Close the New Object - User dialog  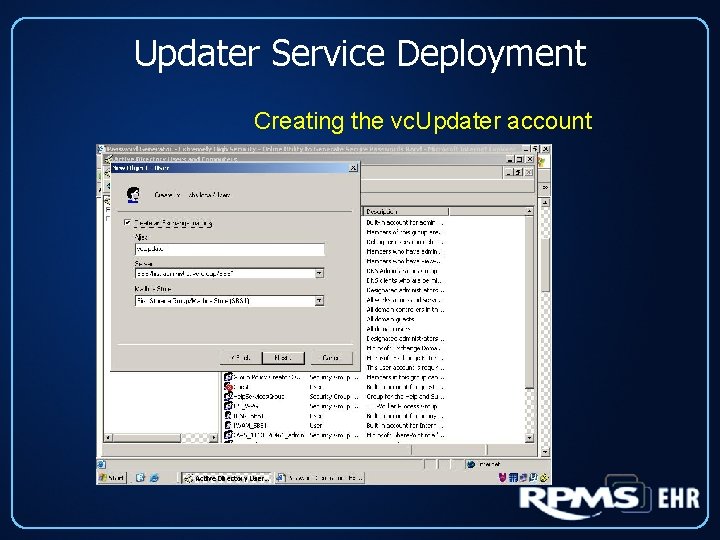(x=353, y=168)
